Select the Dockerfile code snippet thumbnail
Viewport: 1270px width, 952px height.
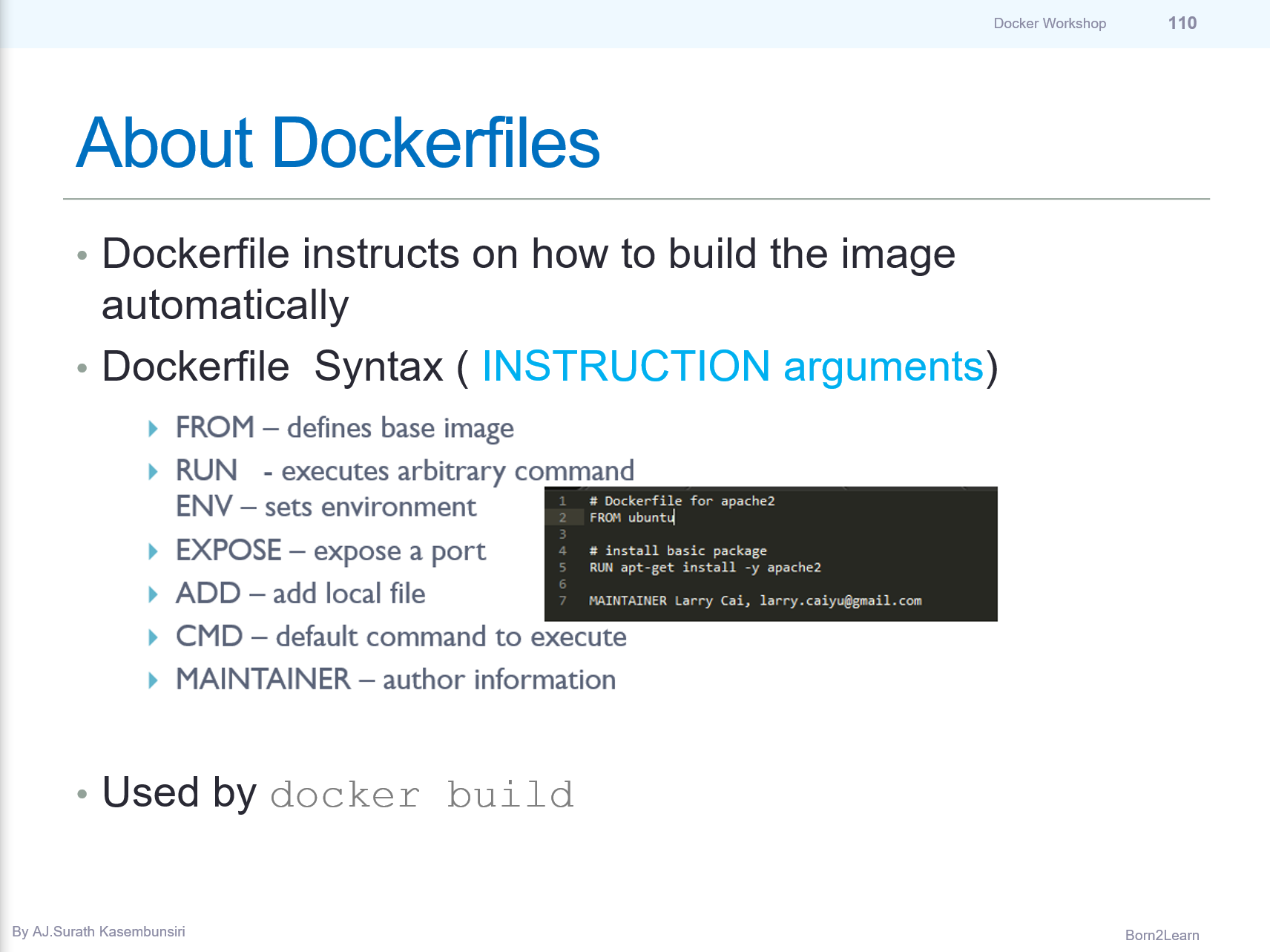(771, 554)
